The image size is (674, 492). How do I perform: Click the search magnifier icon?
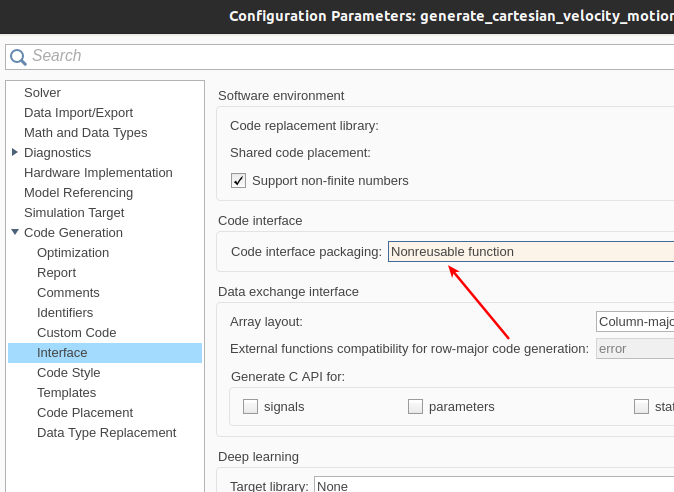(x=18, y=57)
